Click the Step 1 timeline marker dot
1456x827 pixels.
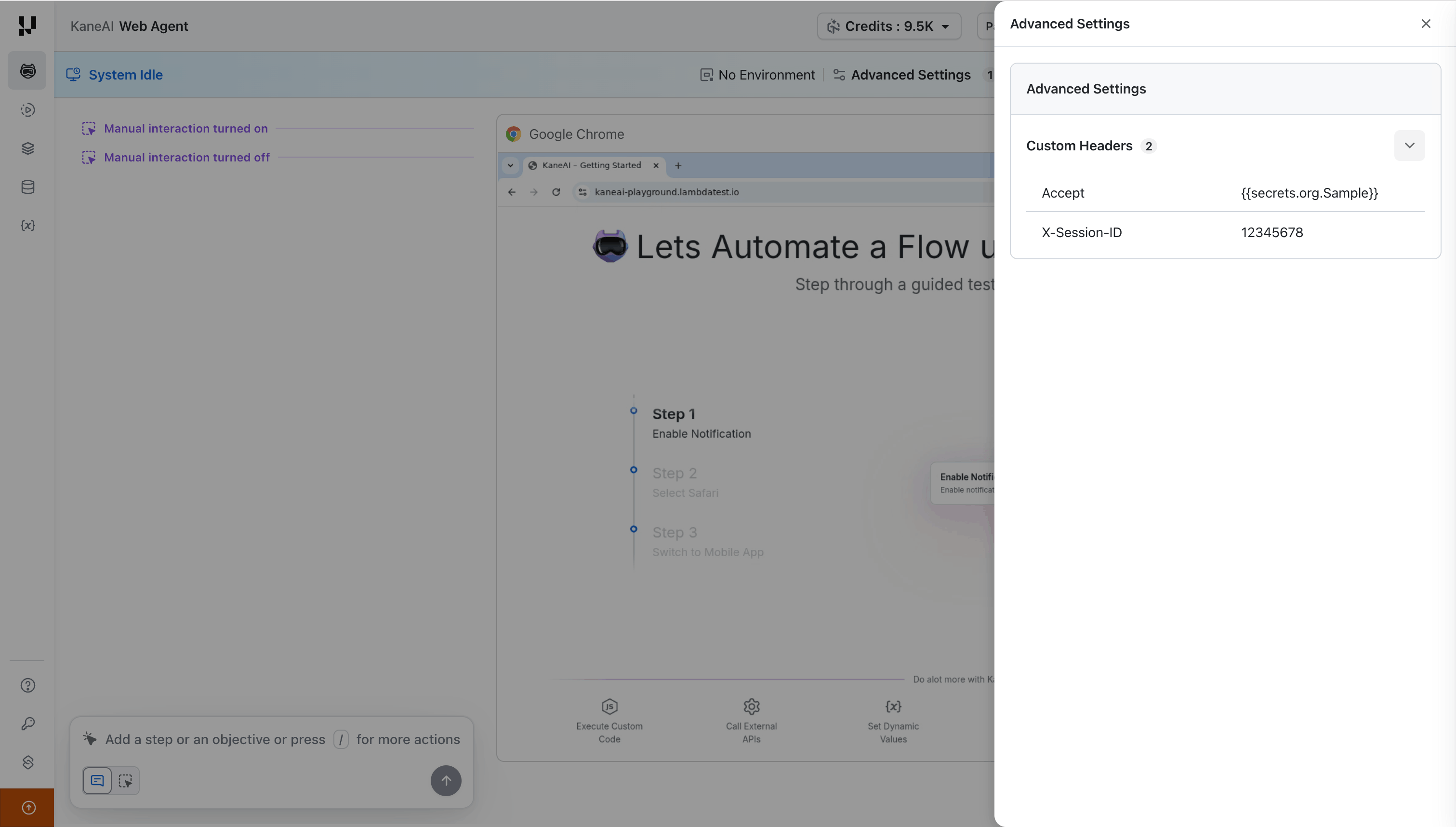pyautogui.click(x=634, y=411)
